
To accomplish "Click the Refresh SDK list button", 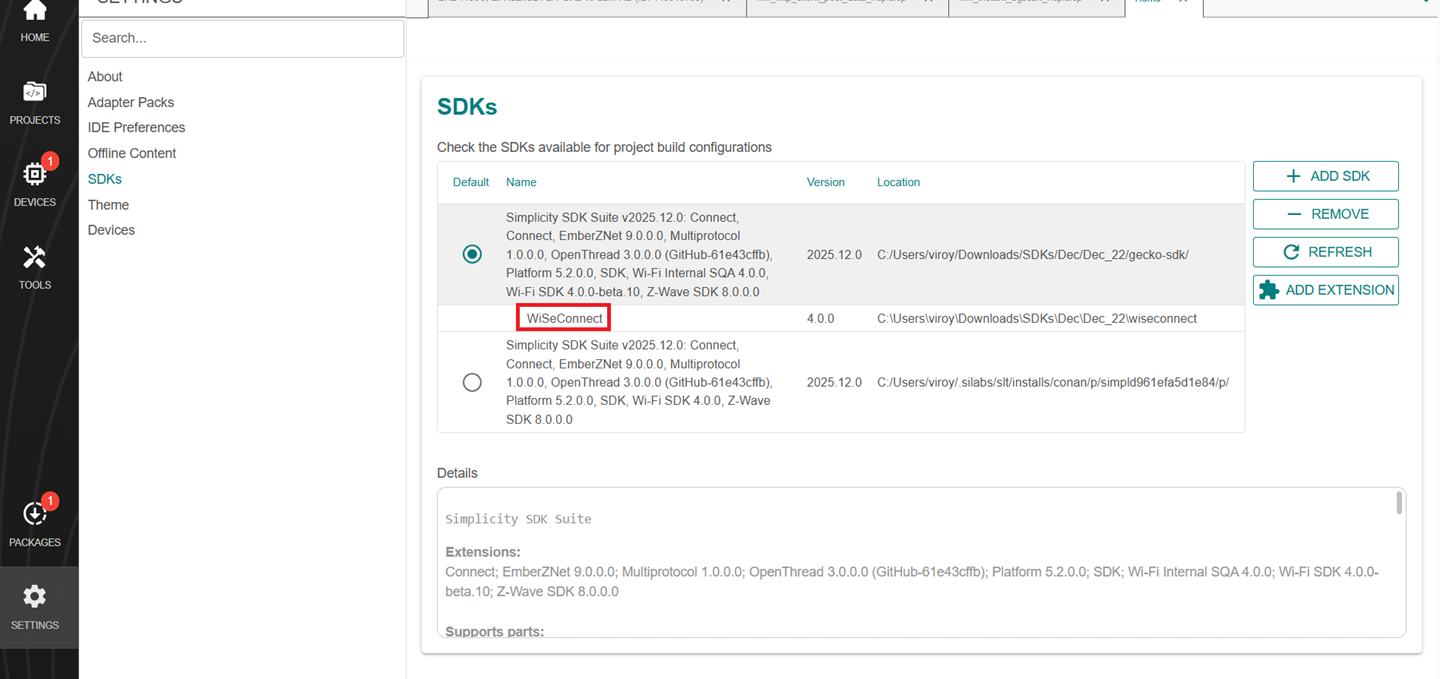I will tap(1325, 252).
